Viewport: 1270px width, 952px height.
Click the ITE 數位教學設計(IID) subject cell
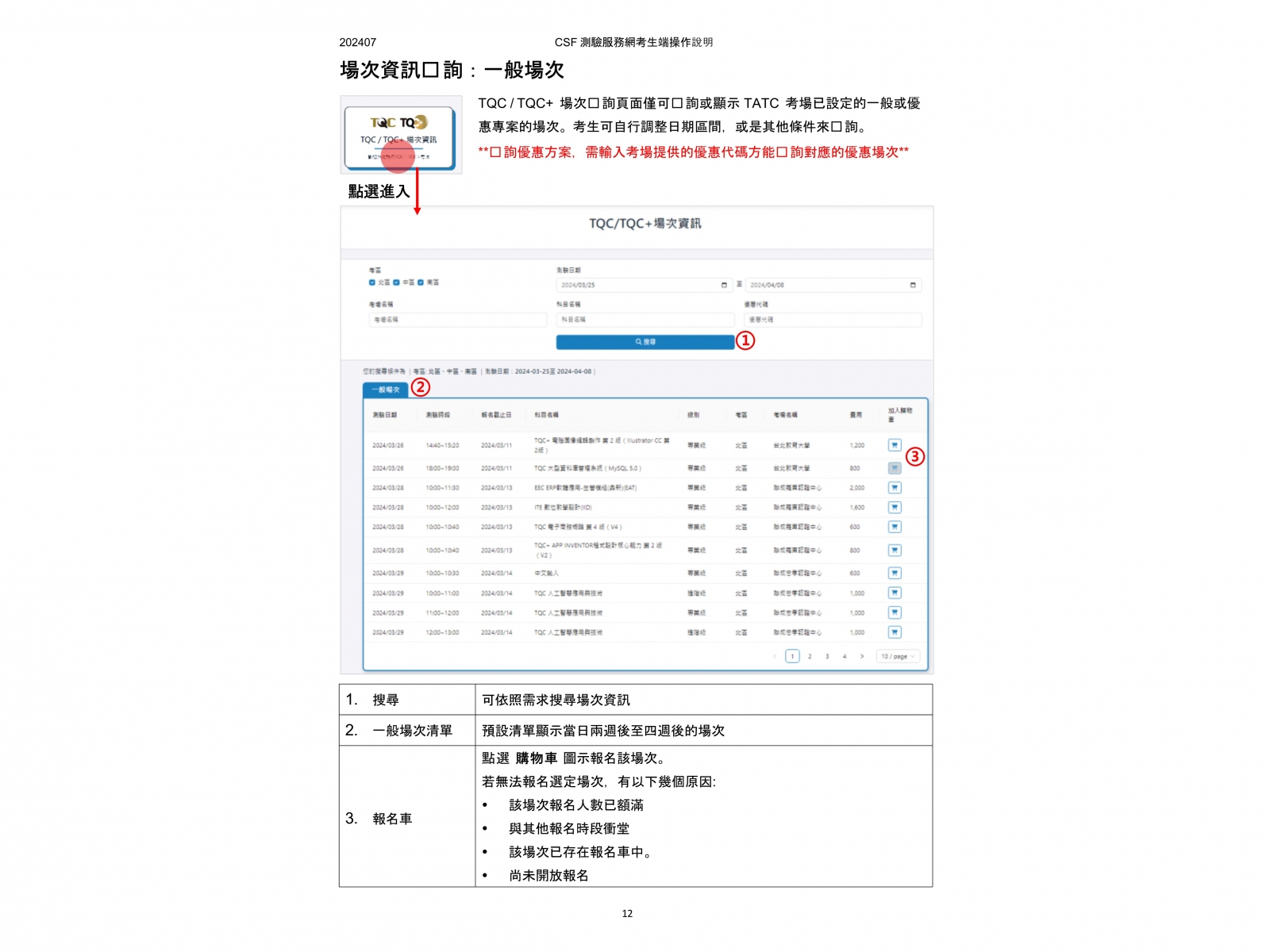(563, 507)
